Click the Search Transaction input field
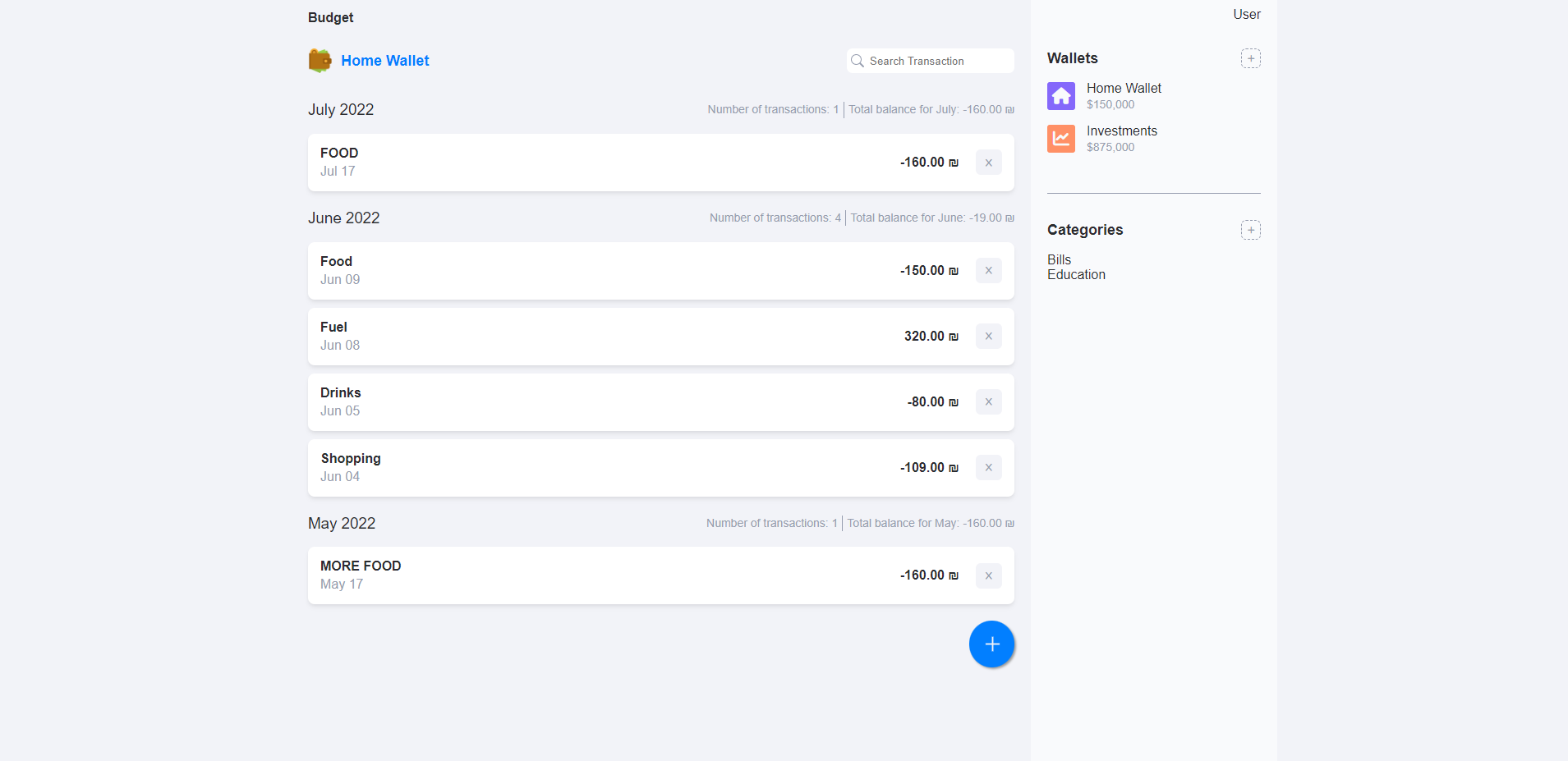Viewport: 1568px width, 761px height. 928,61
